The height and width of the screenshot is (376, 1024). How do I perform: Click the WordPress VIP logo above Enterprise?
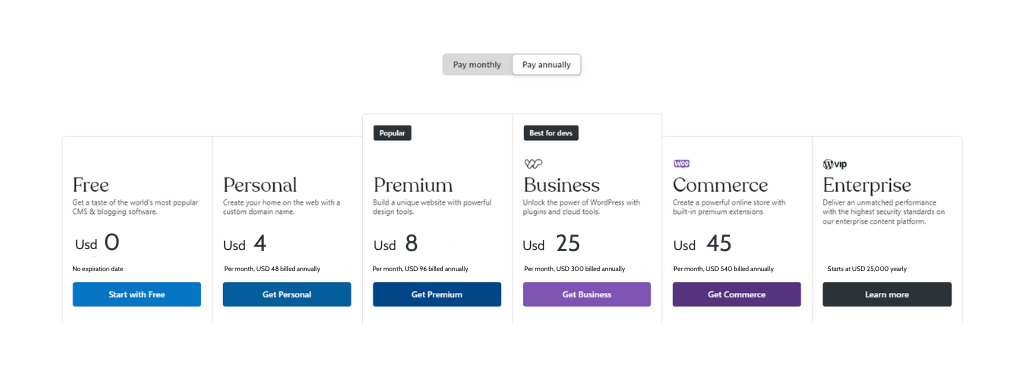835,164
